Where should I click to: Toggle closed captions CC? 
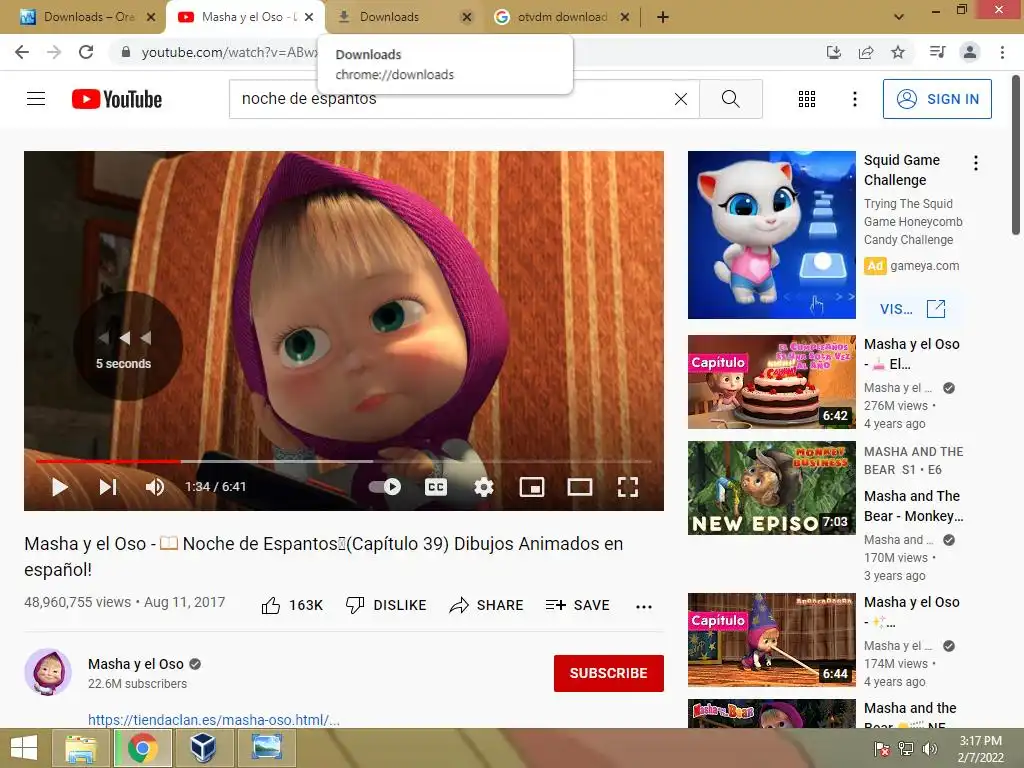pyautogui.click(x=436, y=487)
